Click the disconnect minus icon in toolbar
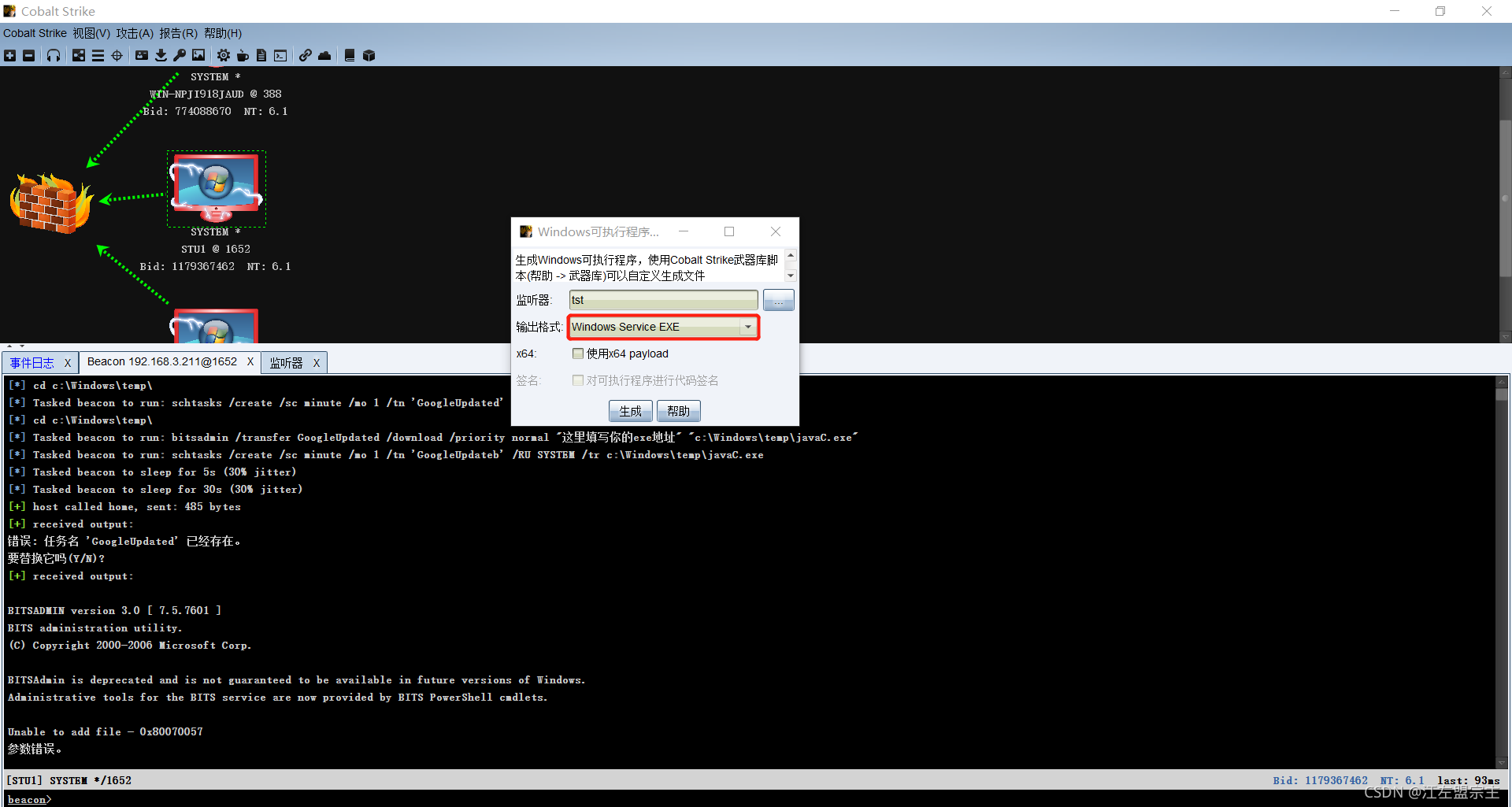 click(x=28, y=55)
